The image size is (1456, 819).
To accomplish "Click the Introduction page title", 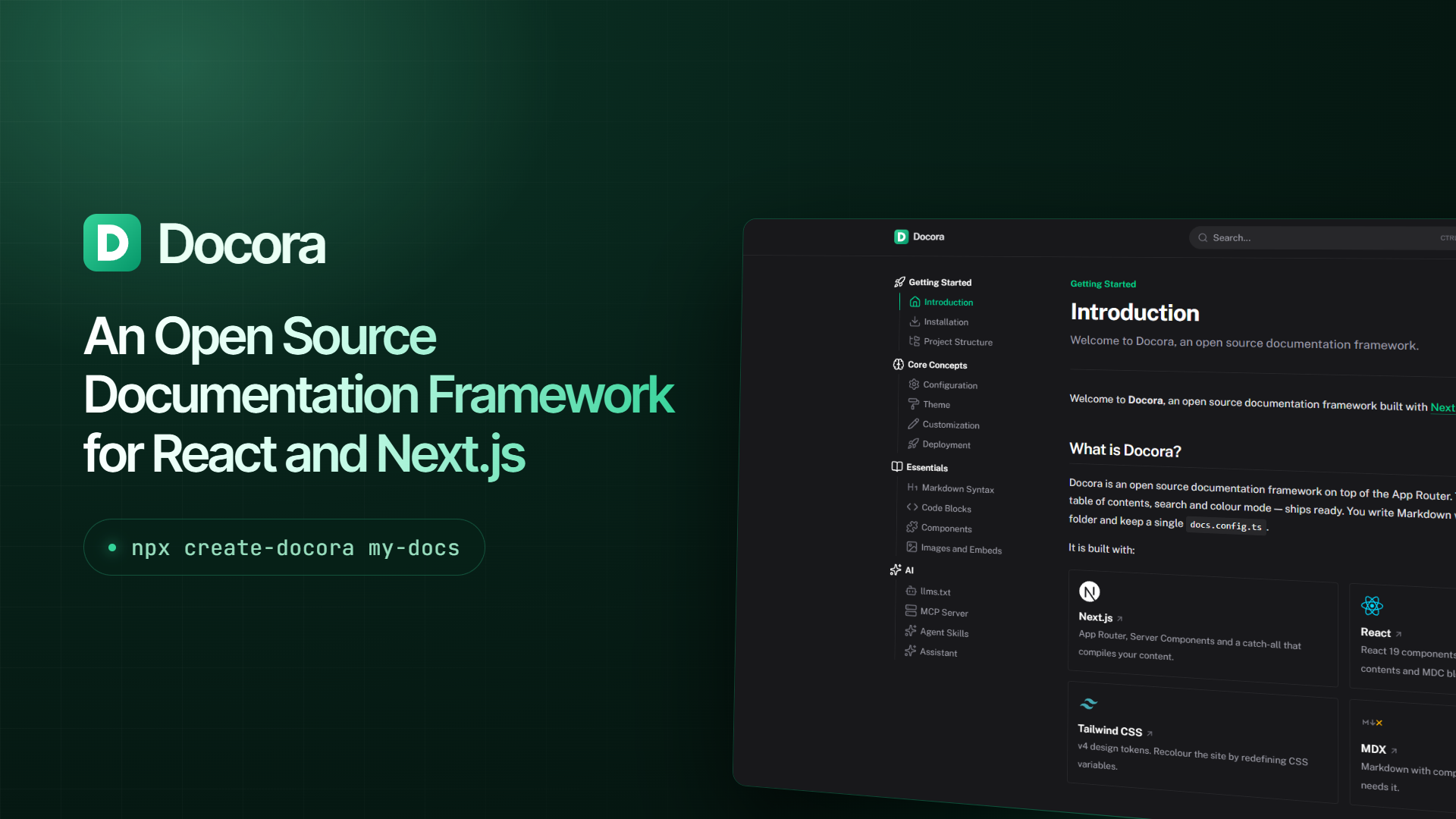I will (1134, 312).
